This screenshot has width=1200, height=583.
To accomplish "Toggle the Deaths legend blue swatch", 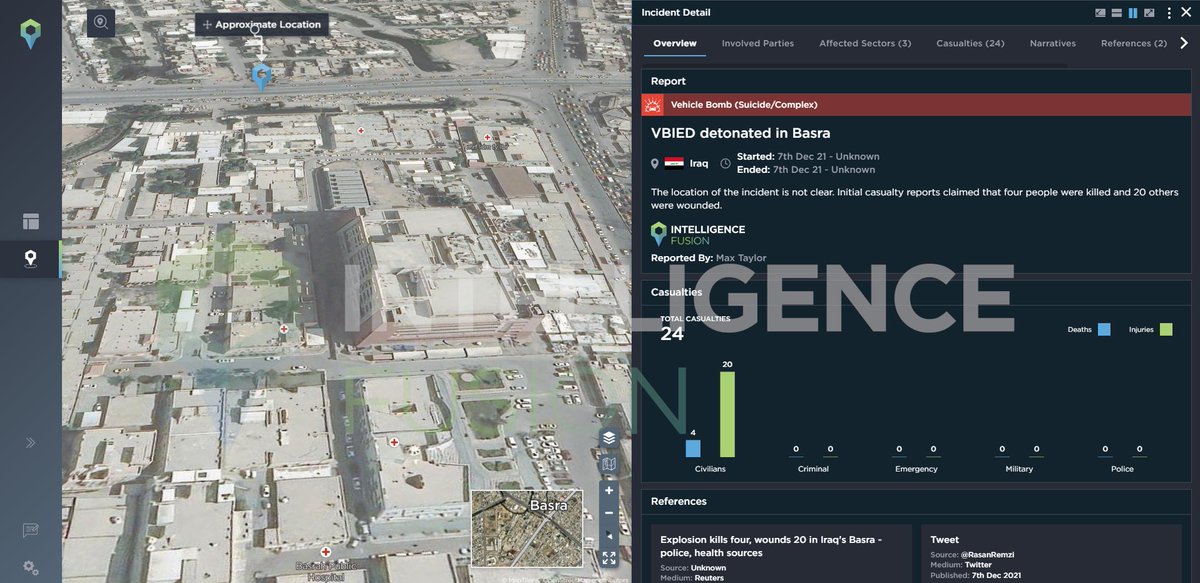I will click(x=1104, y=329).
